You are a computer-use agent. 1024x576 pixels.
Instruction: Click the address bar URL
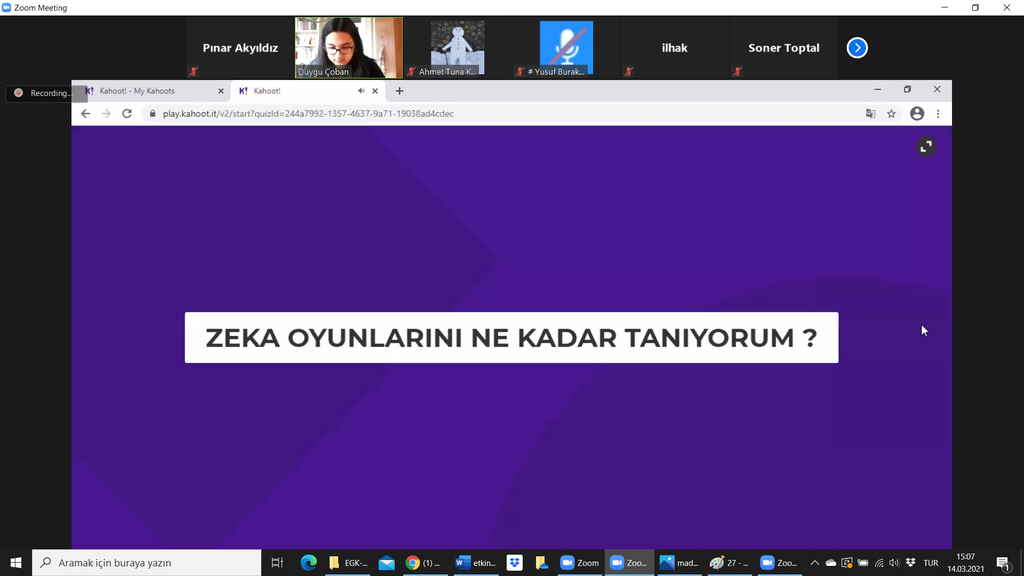[x=308, y=114]
